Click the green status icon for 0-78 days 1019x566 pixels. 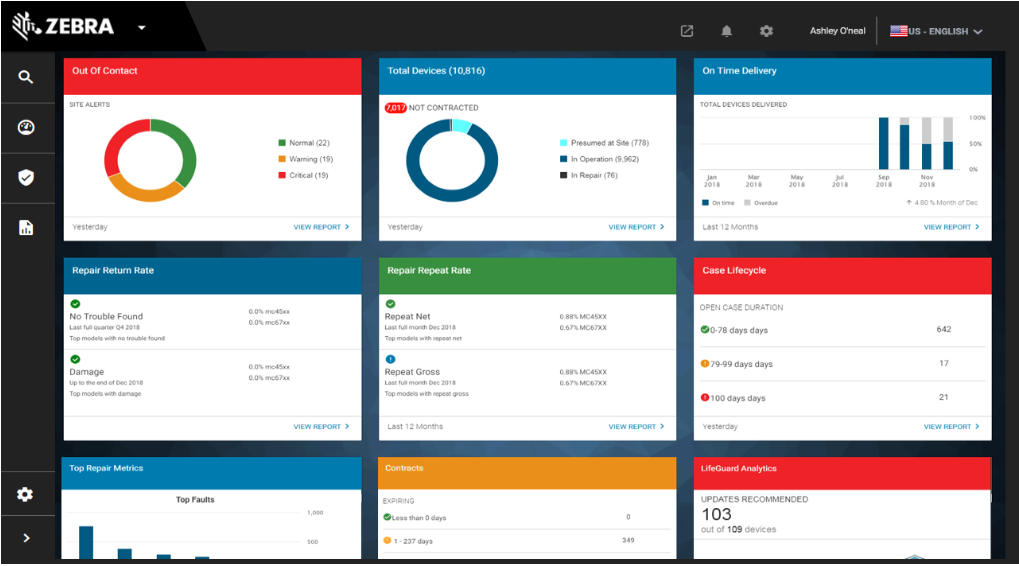pyautogui.click(x=704, y=329)
